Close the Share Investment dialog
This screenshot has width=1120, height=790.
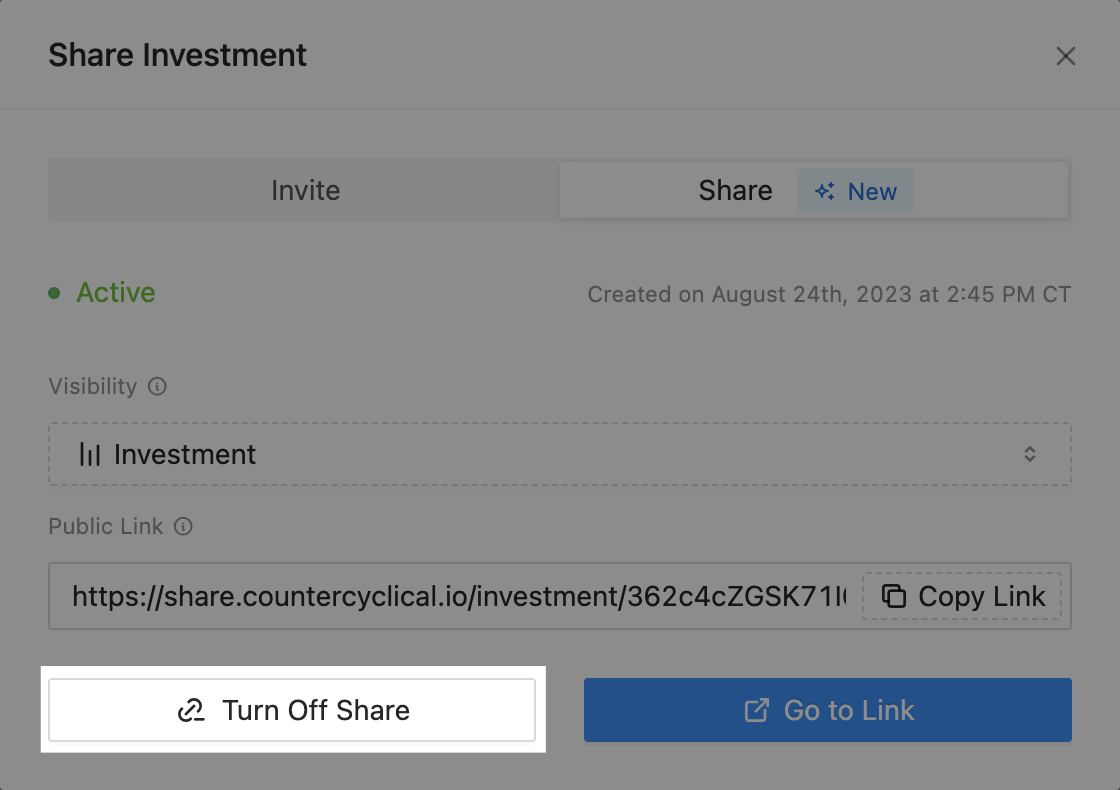(x=1066, y=56)
